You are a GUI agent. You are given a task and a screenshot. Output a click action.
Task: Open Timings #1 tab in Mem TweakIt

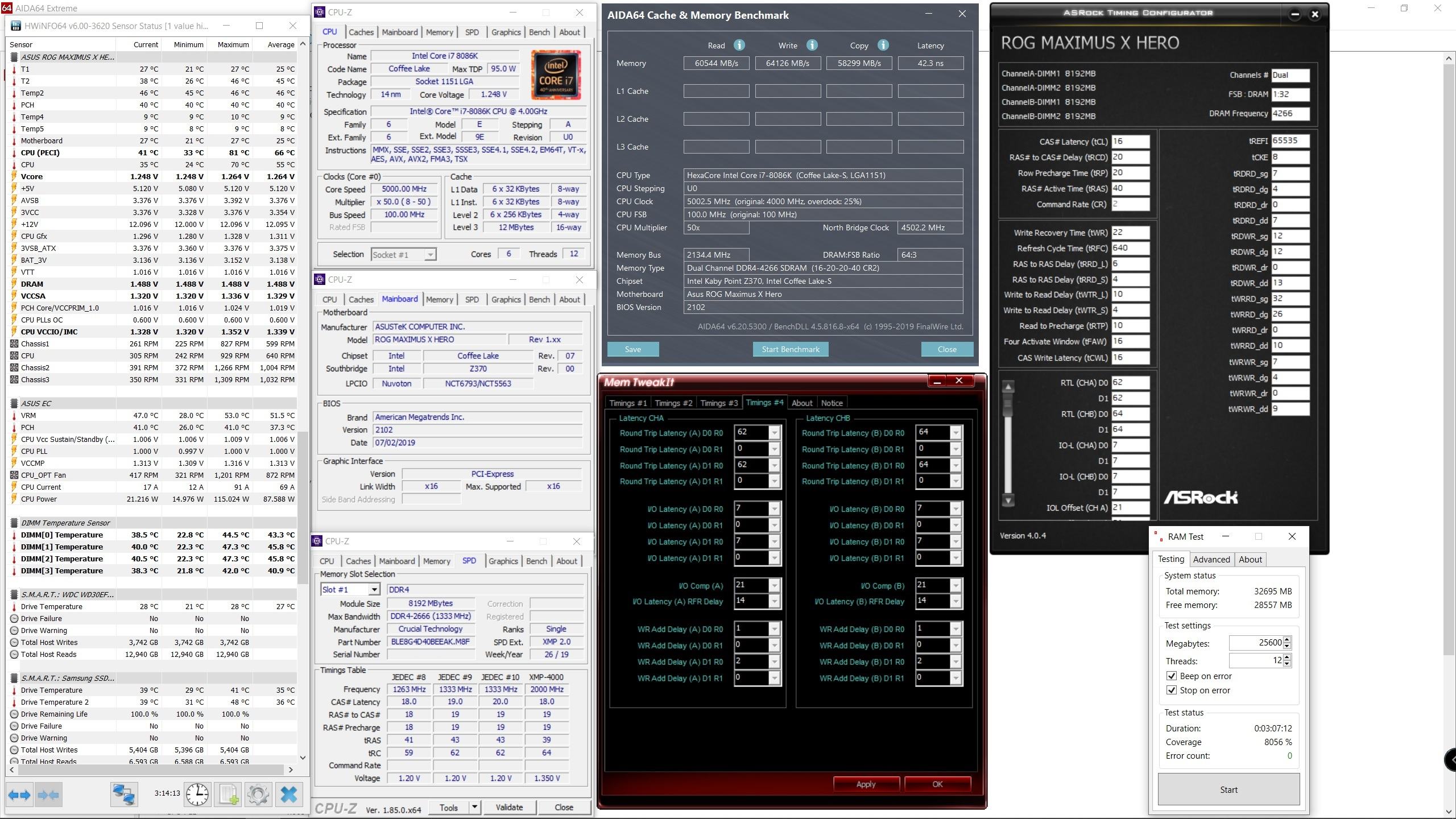click(628, 403)
